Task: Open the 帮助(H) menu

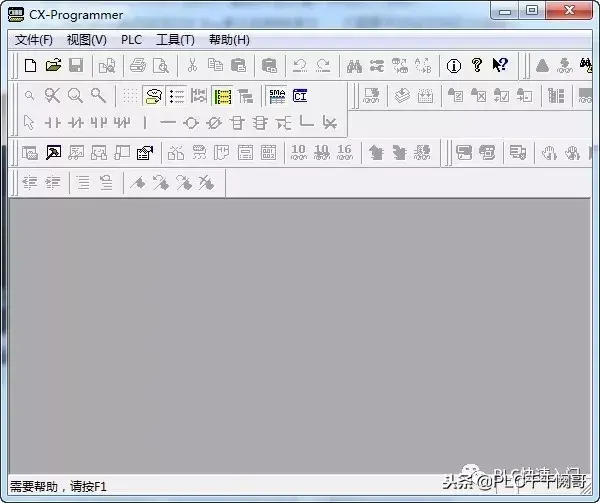Action: (x=229, y=40)
